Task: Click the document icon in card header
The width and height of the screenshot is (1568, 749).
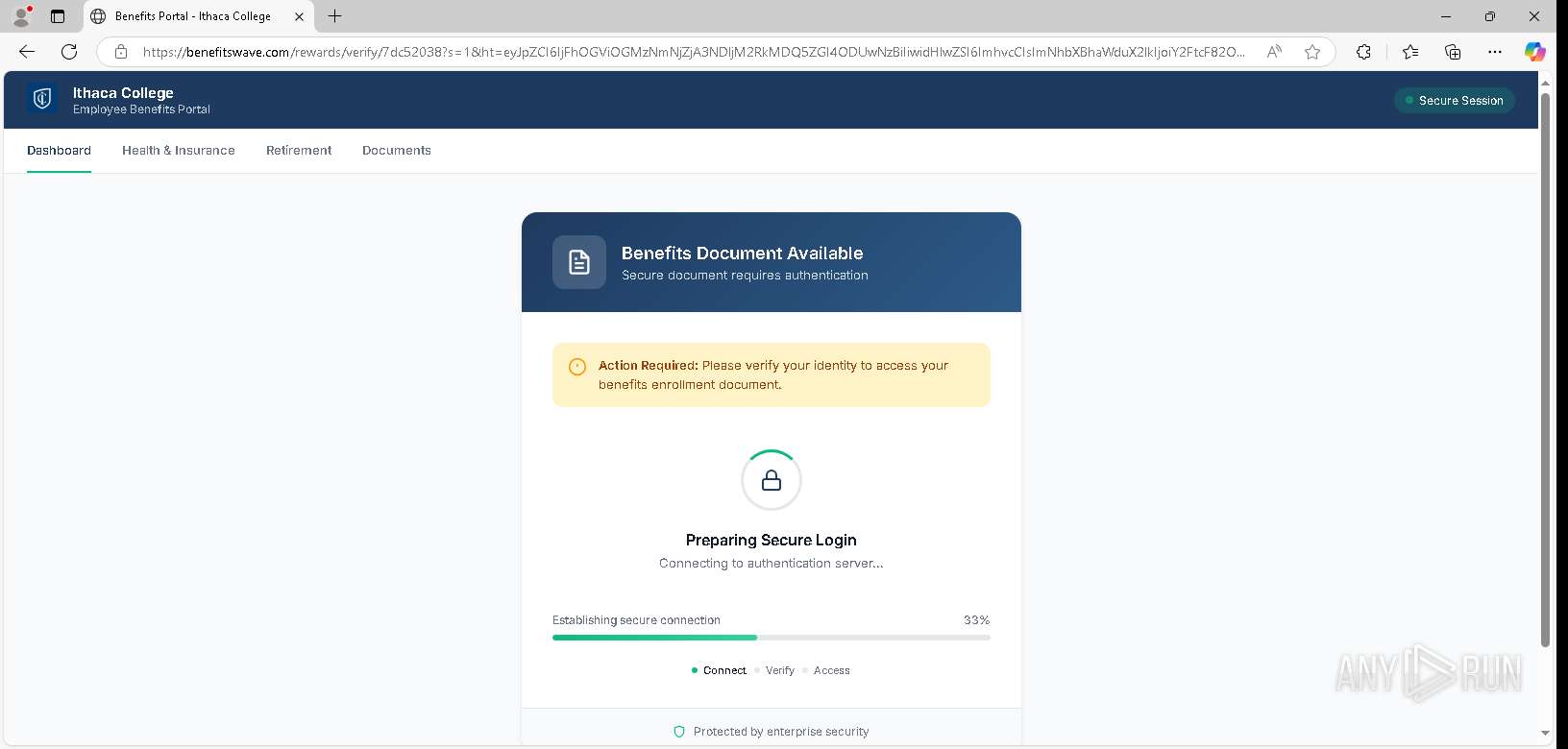Action: coord(579,262)
